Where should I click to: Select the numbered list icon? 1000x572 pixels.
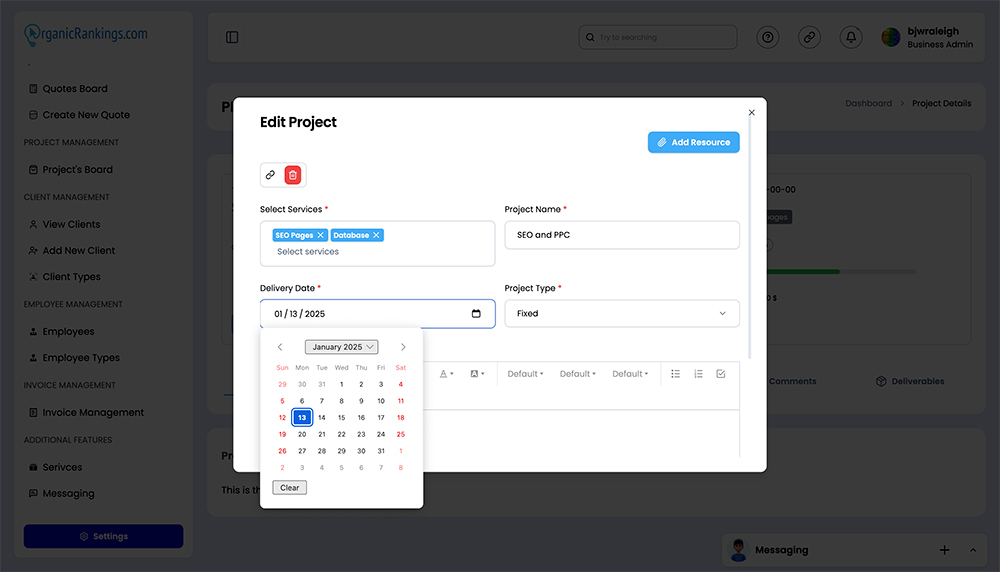[698, 374]
